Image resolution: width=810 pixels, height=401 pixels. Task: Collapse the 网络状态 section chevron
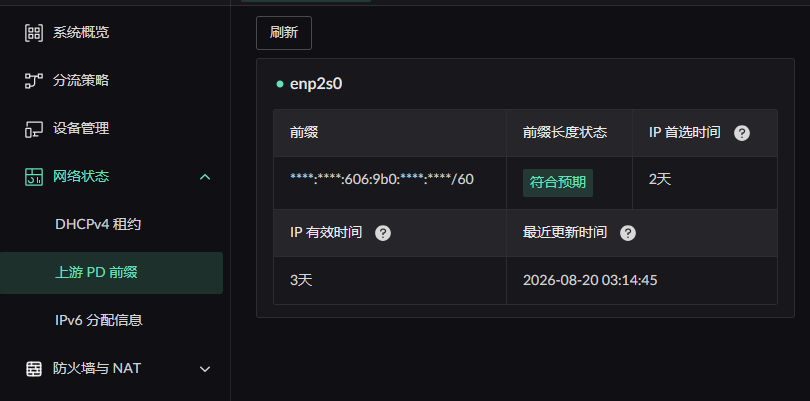[205, 177]
